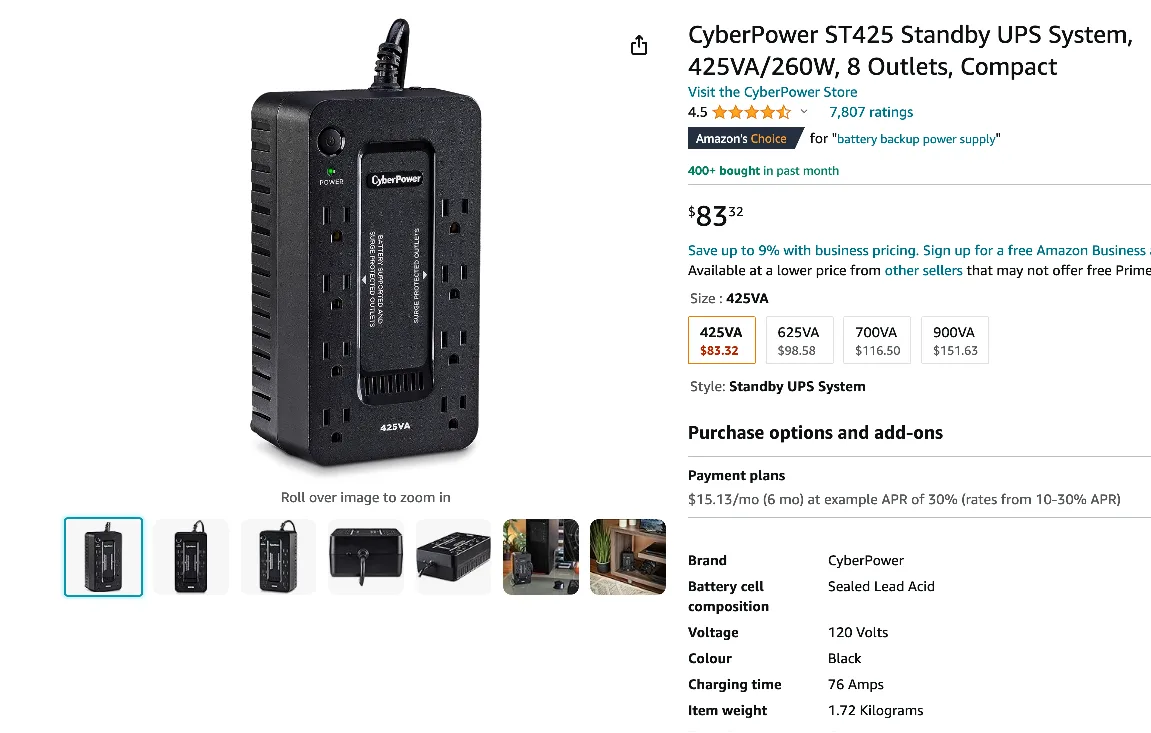Select the desk setup lifestyle thumbnail
This screenshot has height=733, width=1151.
pos(540,557)
